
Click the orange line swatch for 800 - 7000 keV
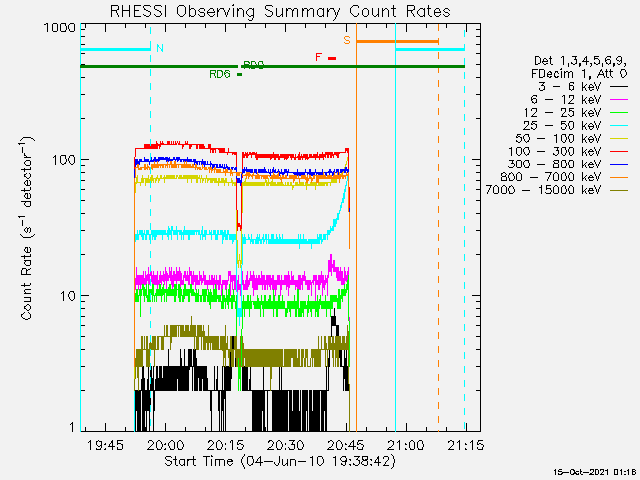pyautogui.click(x=619, y=177)
